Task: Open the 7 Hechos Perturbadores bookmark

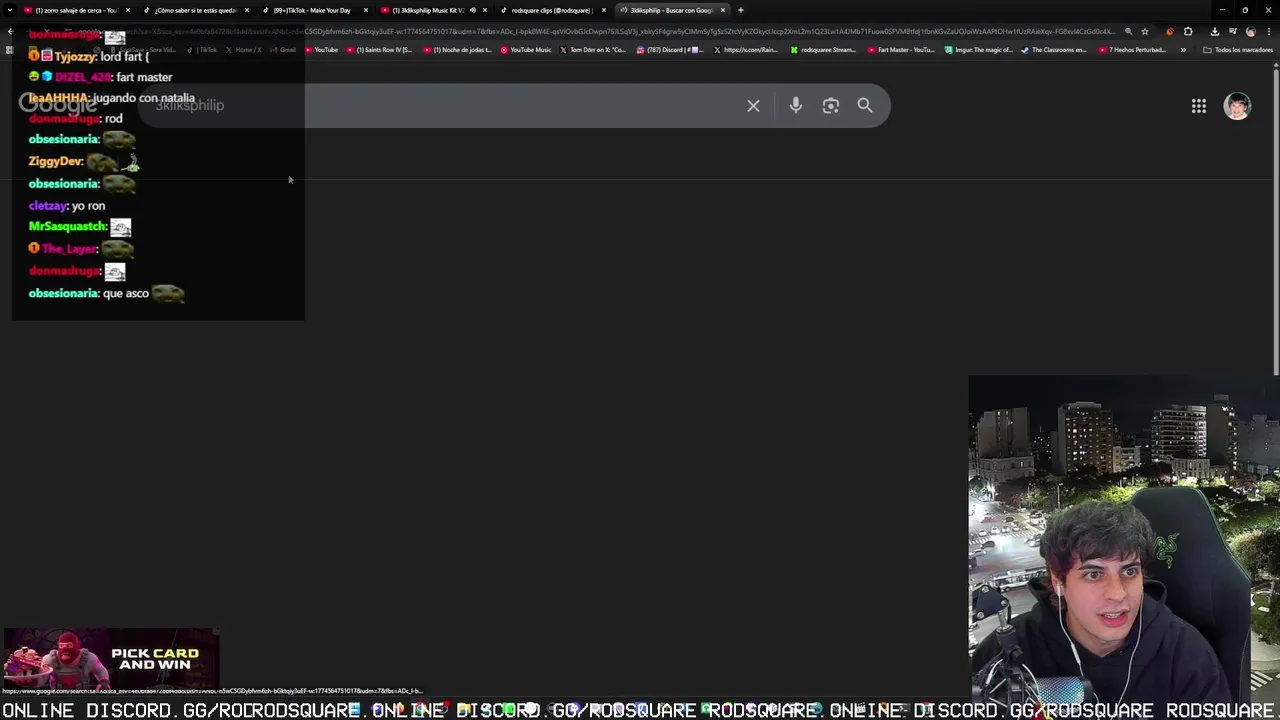Action: point(1132,50)
